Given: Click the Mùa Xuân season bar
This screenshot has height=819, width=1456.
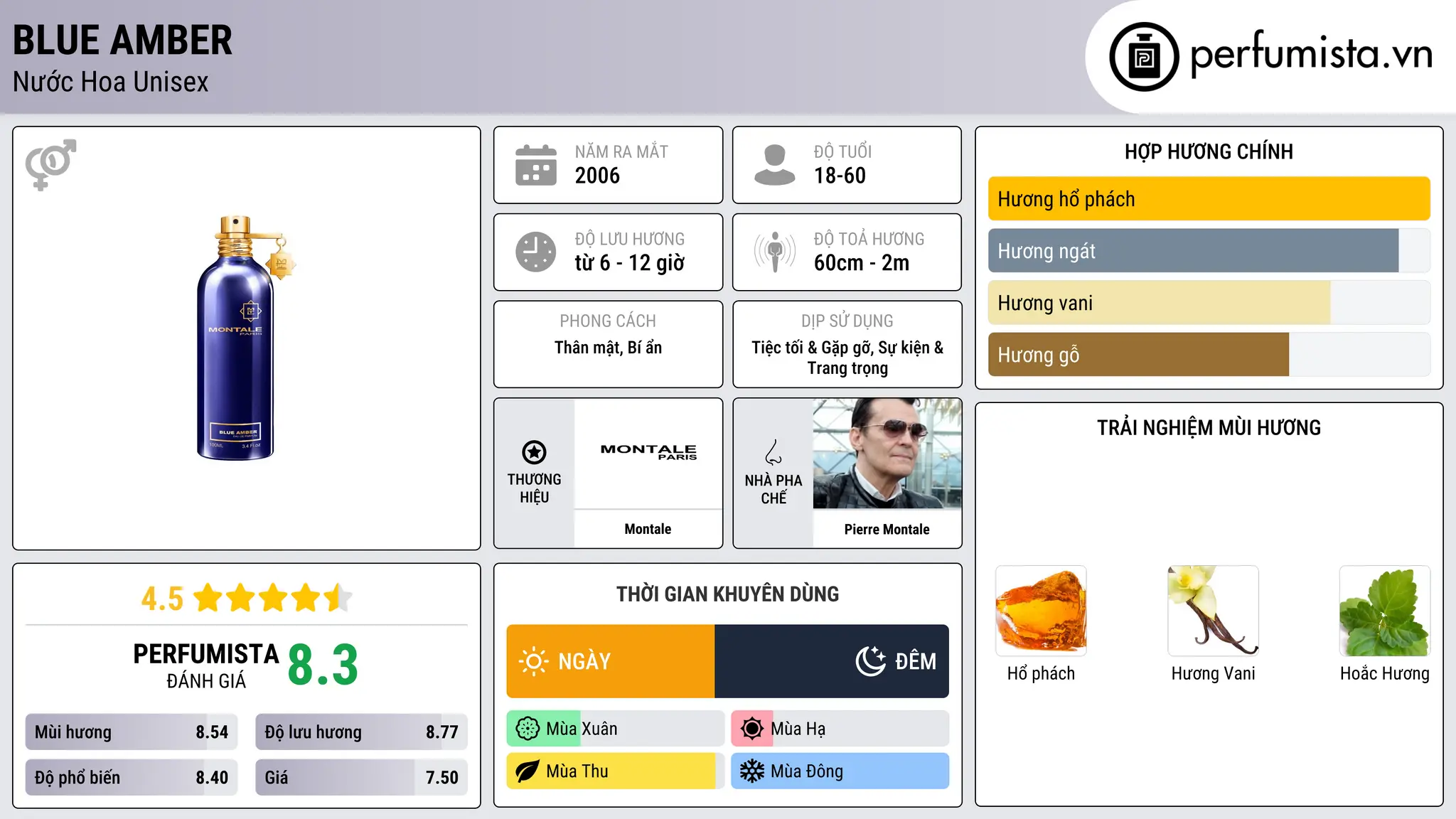Looking at the screenshot, I should point(616,729).
